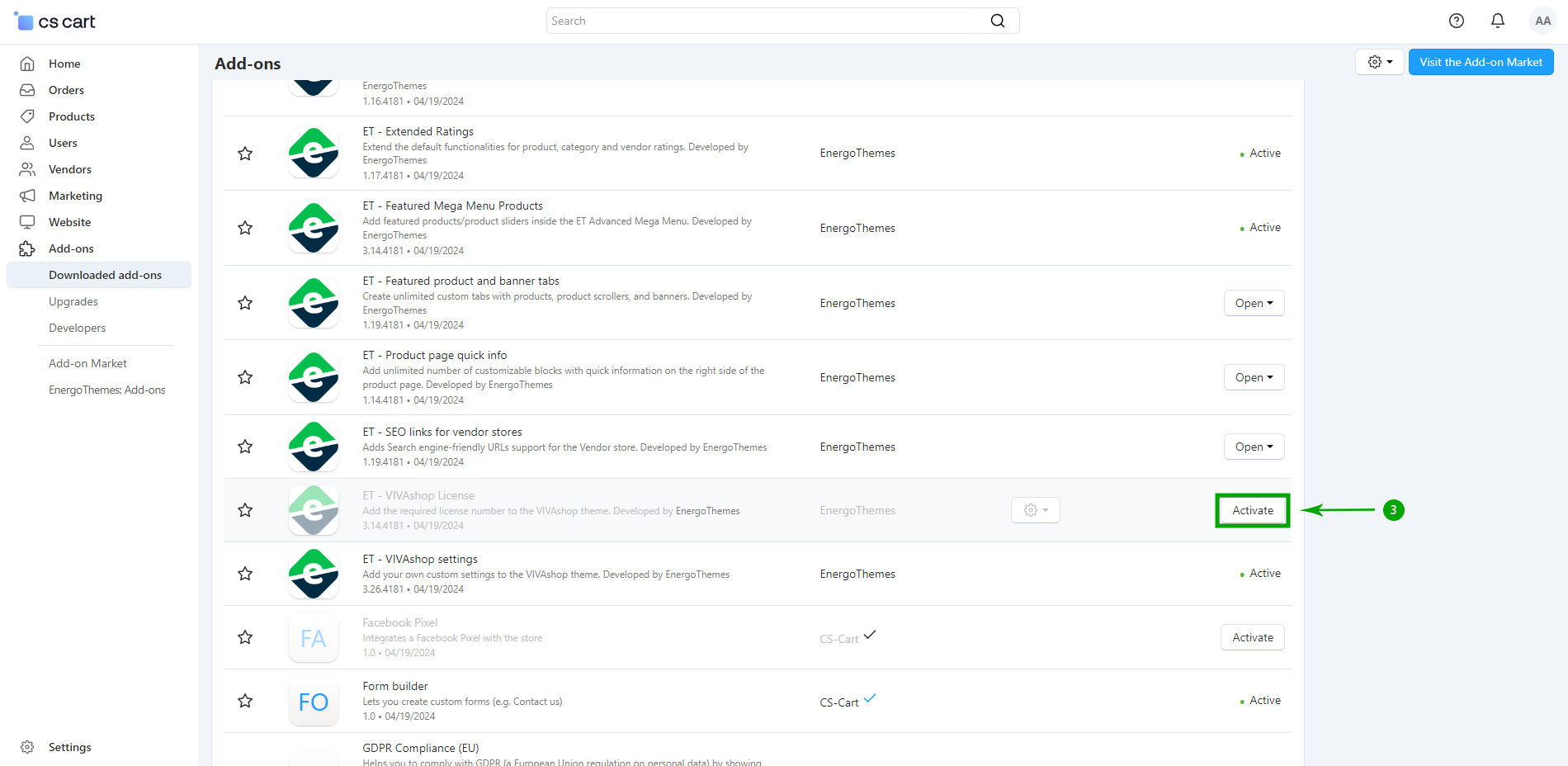
Task: Click into the top Search field
Action: [767, 21]
